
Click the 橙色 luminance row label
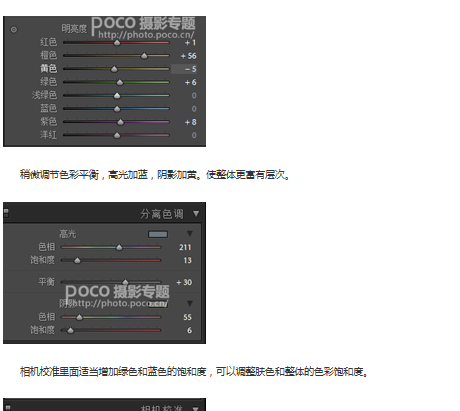click(x=49, y=55)
